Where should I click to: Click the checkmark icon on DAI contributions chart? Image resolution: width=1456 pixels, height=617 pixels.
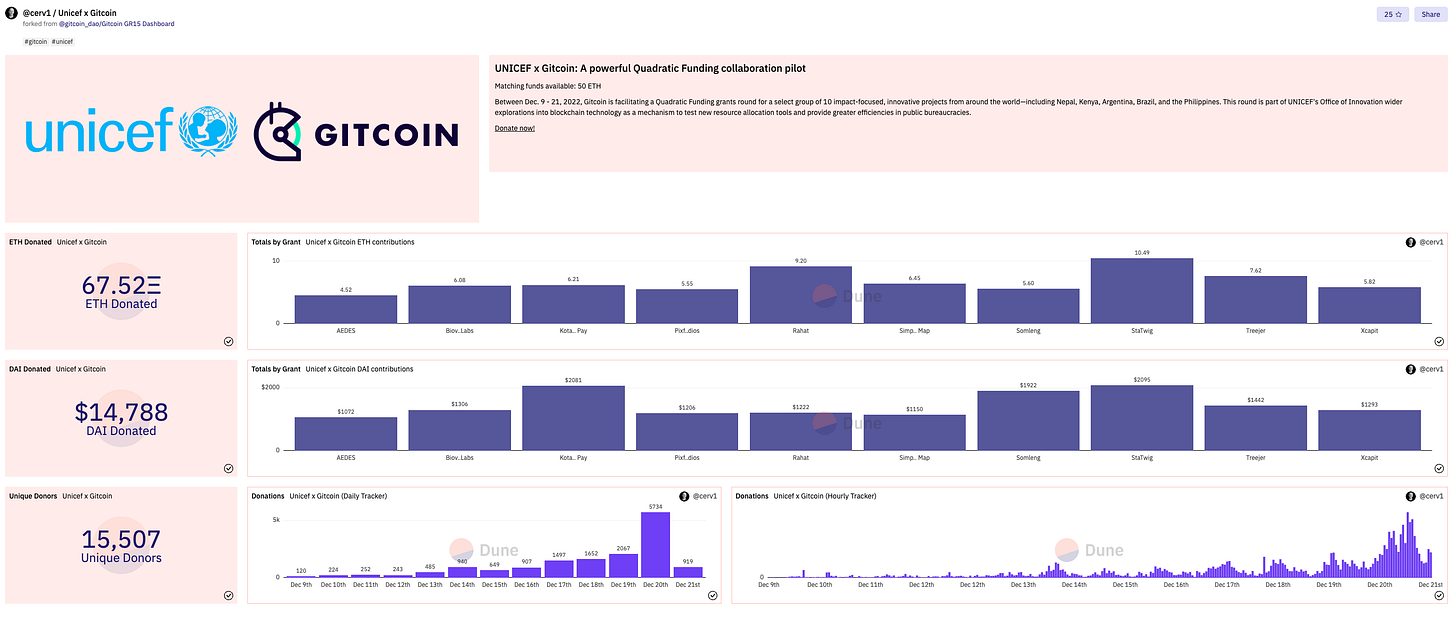click(1439, 468)
